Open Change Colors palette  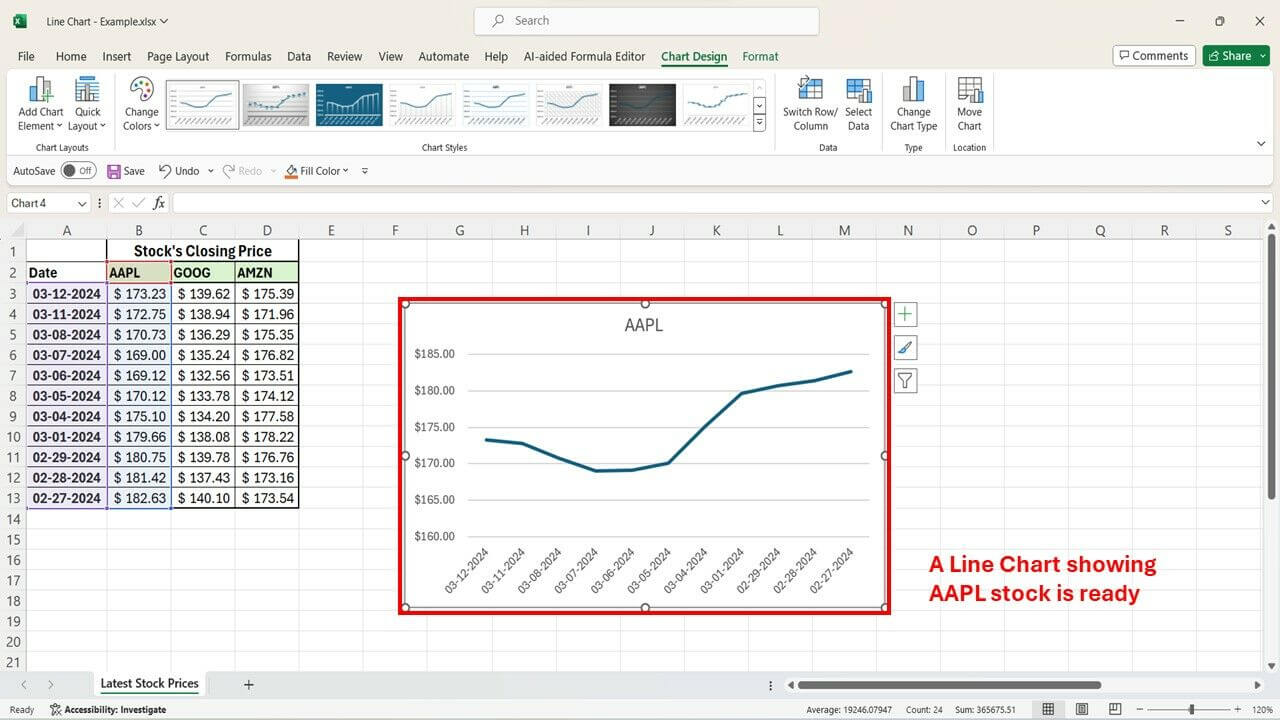click(x=142, y=104)
